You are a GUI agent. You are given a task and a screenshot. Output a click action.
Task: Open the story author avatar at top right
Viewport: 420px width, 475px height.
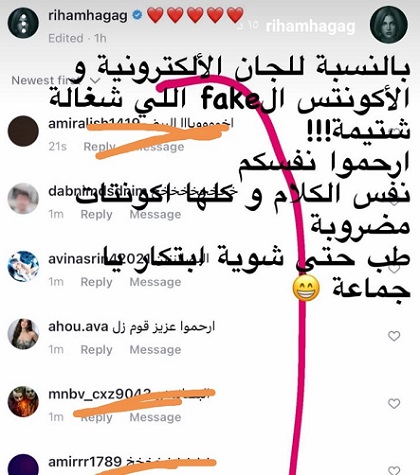click(x=389, y=25)
